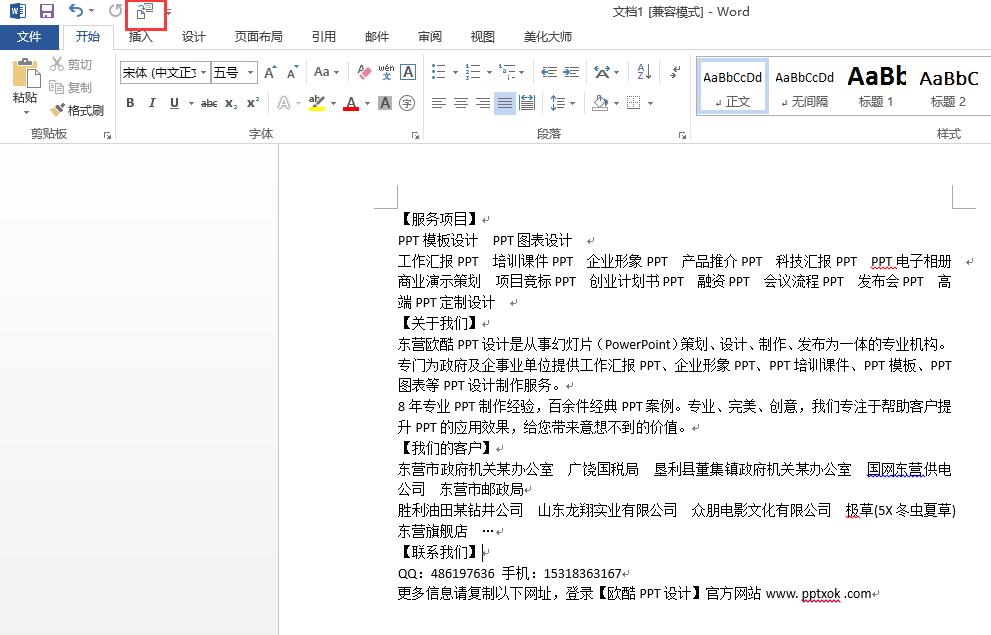Apply subscript formatting
This screenshot has height=635, width=991.
[231, 103]
